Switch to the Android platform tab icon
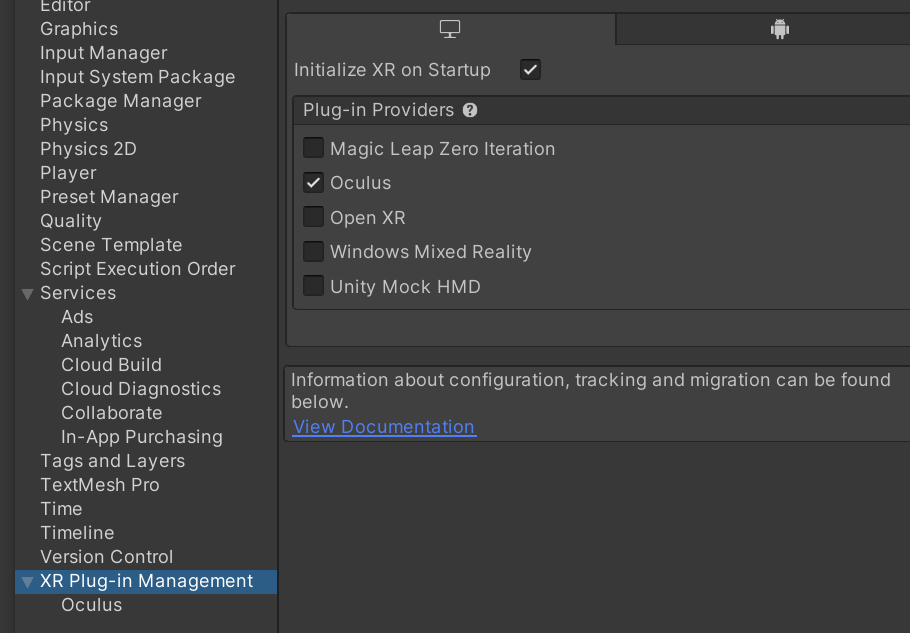This screenshot has width=910, height=633. [779, 28]
